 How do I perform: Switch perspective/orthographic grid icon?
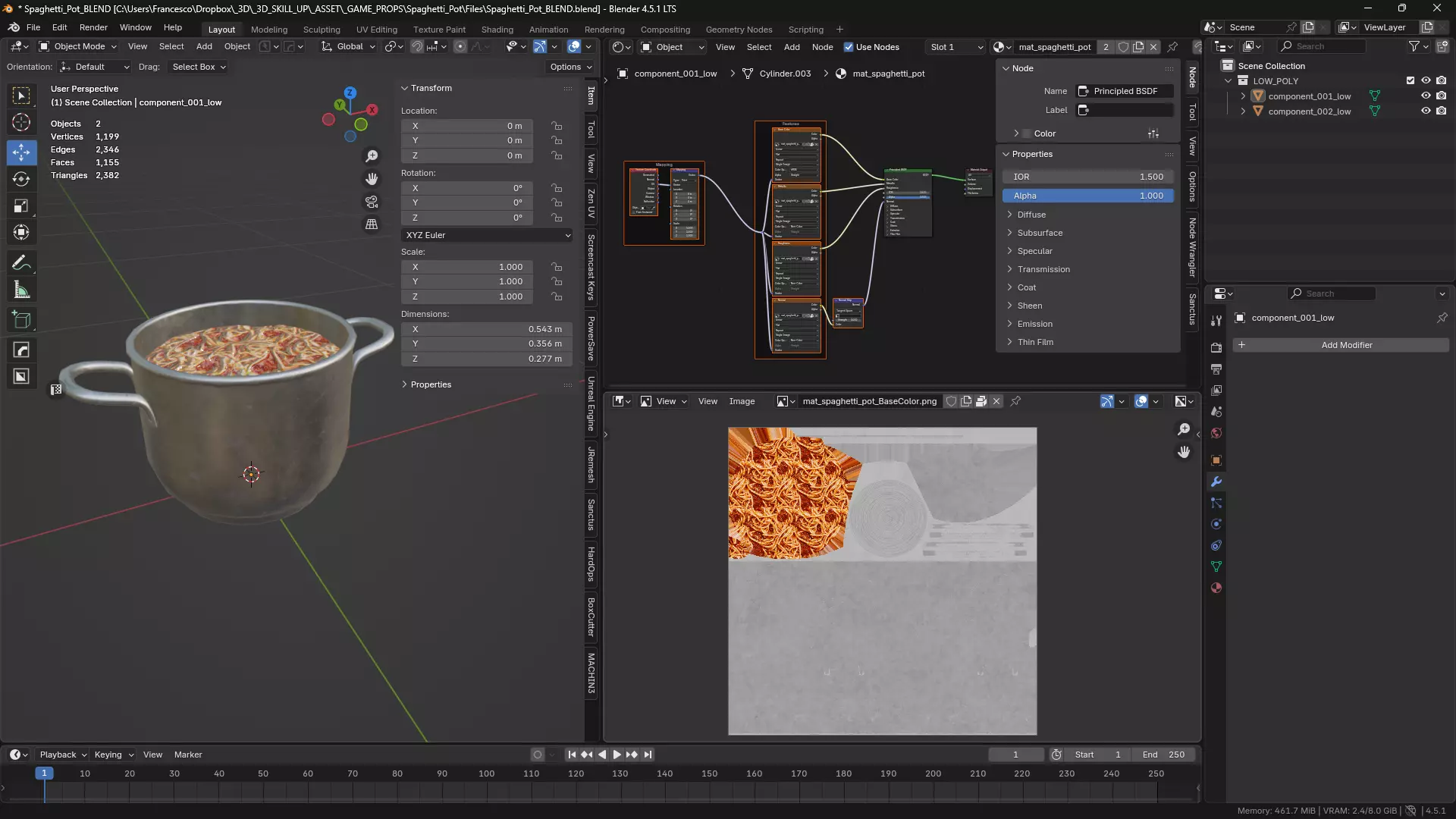coord(372,224)
